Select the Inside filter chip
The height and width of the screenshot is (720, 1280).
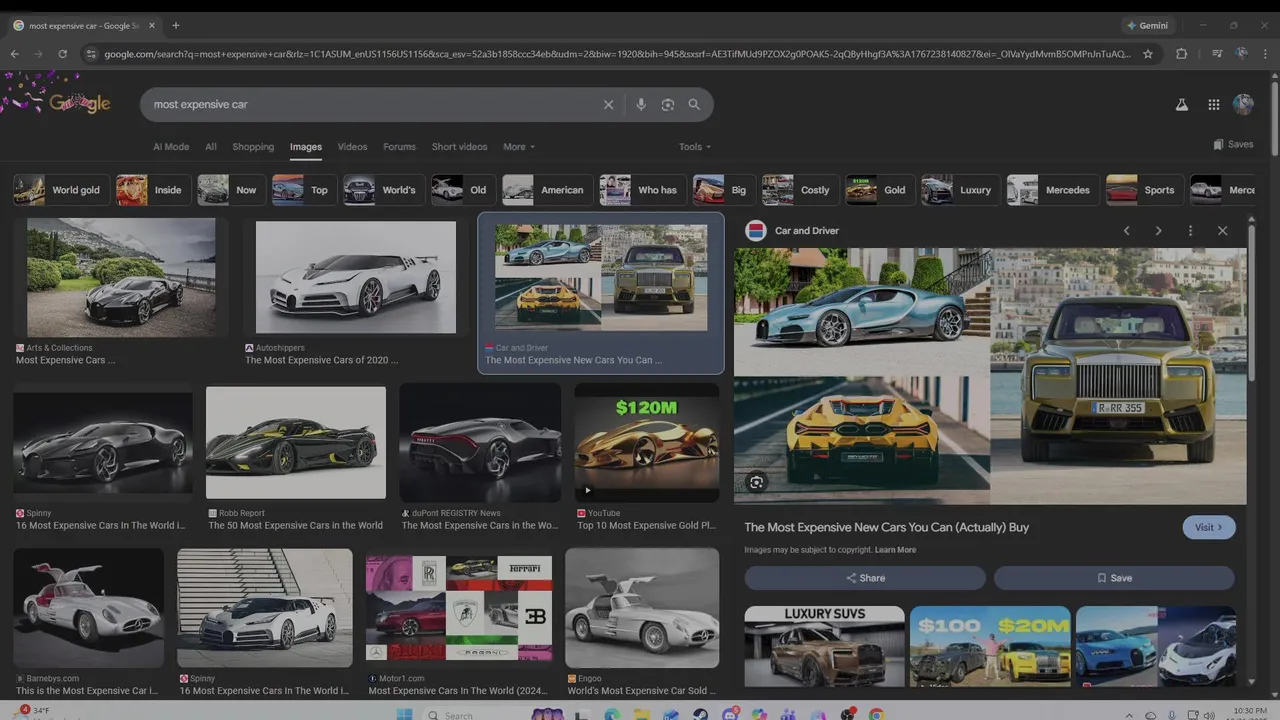pos(153,190)
